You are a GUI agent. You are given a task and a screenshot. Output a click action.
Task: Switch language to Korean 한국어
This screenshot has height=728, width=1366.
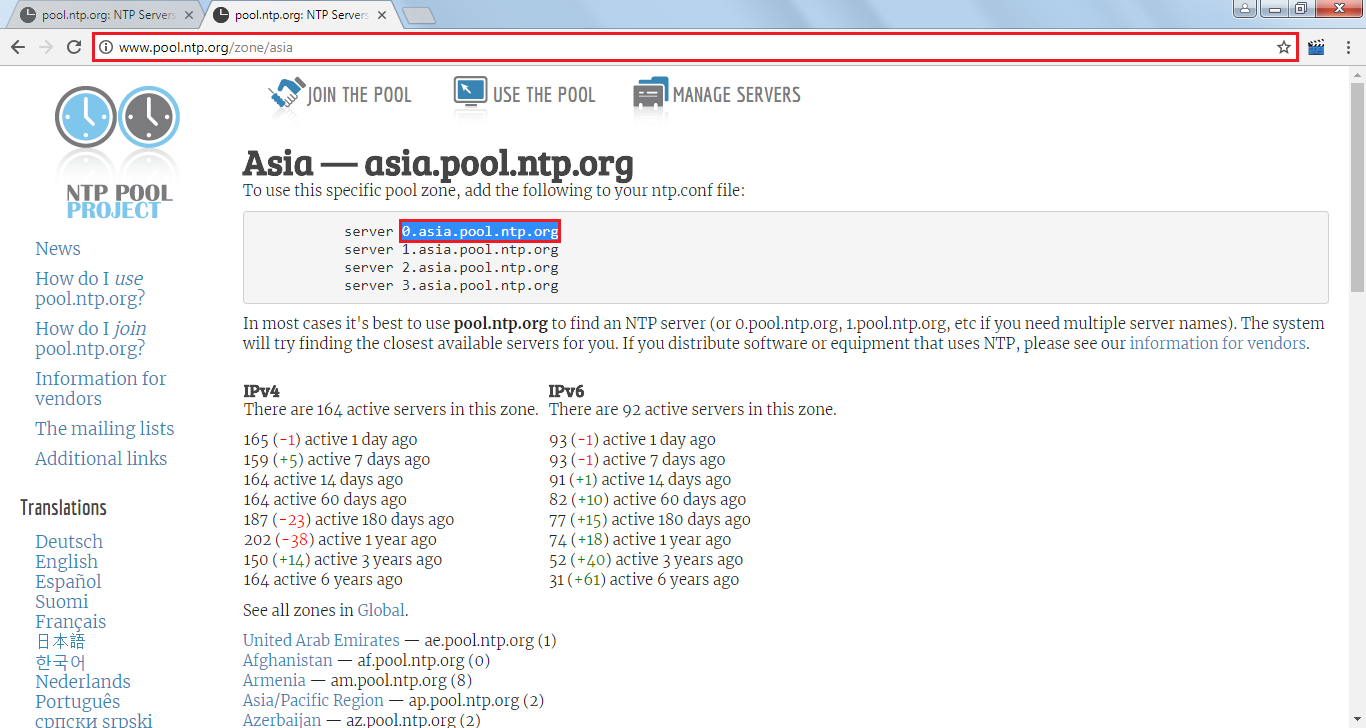click(x=60, y=662)
